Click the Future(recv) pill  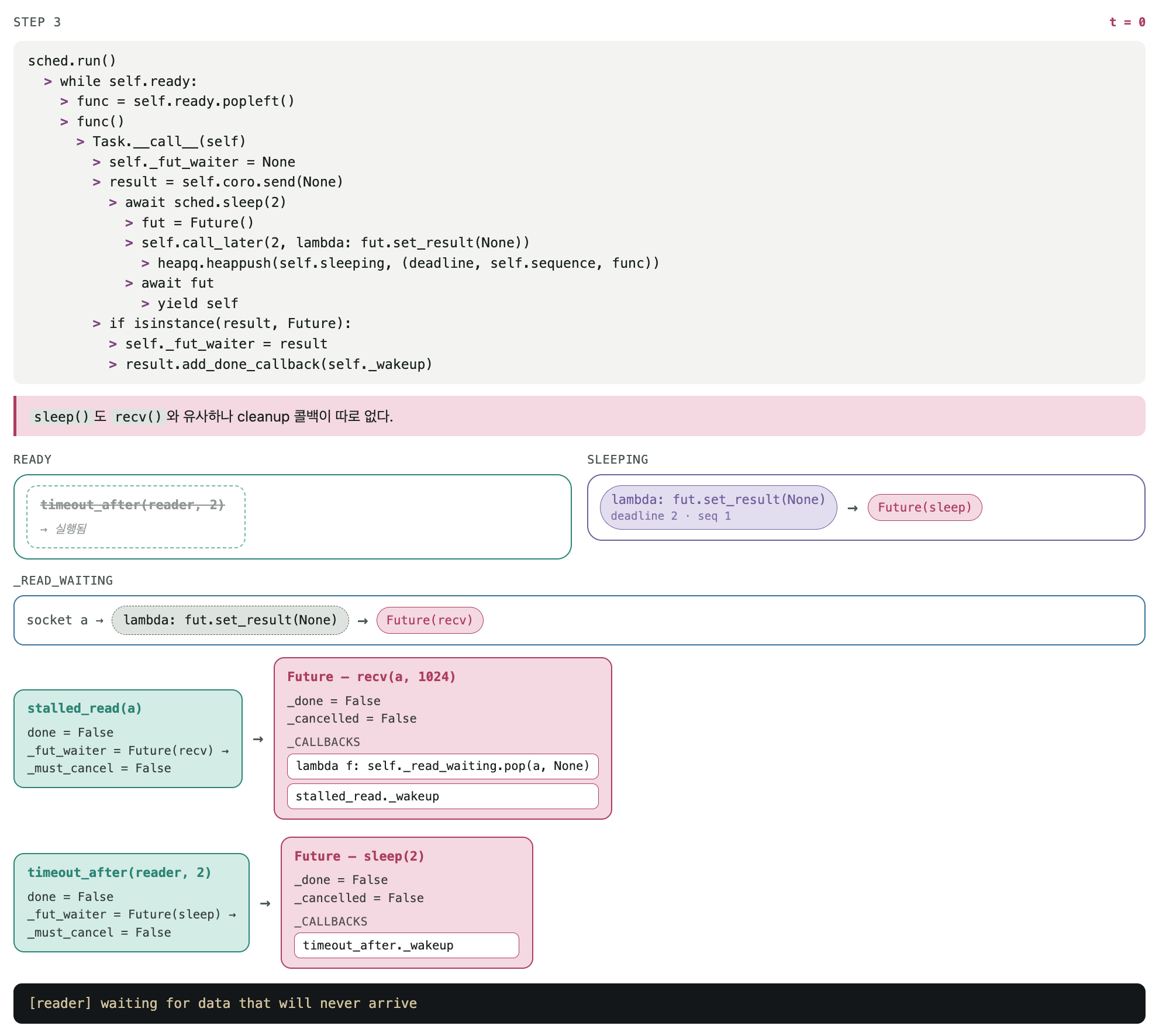click(x=430, y=620)
